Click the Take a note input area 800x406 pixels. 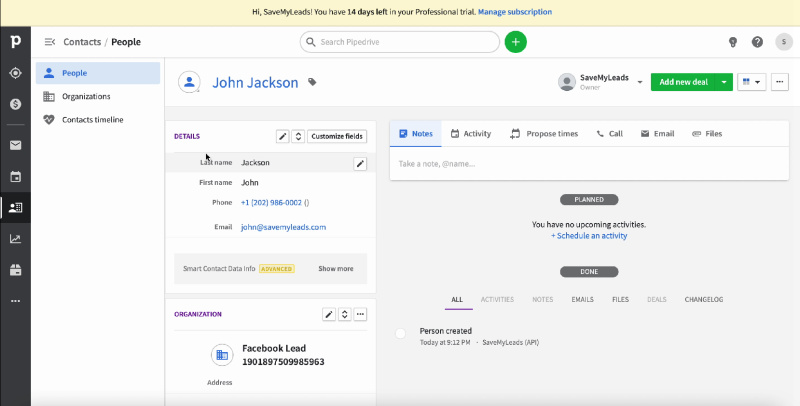click(589, 164)
